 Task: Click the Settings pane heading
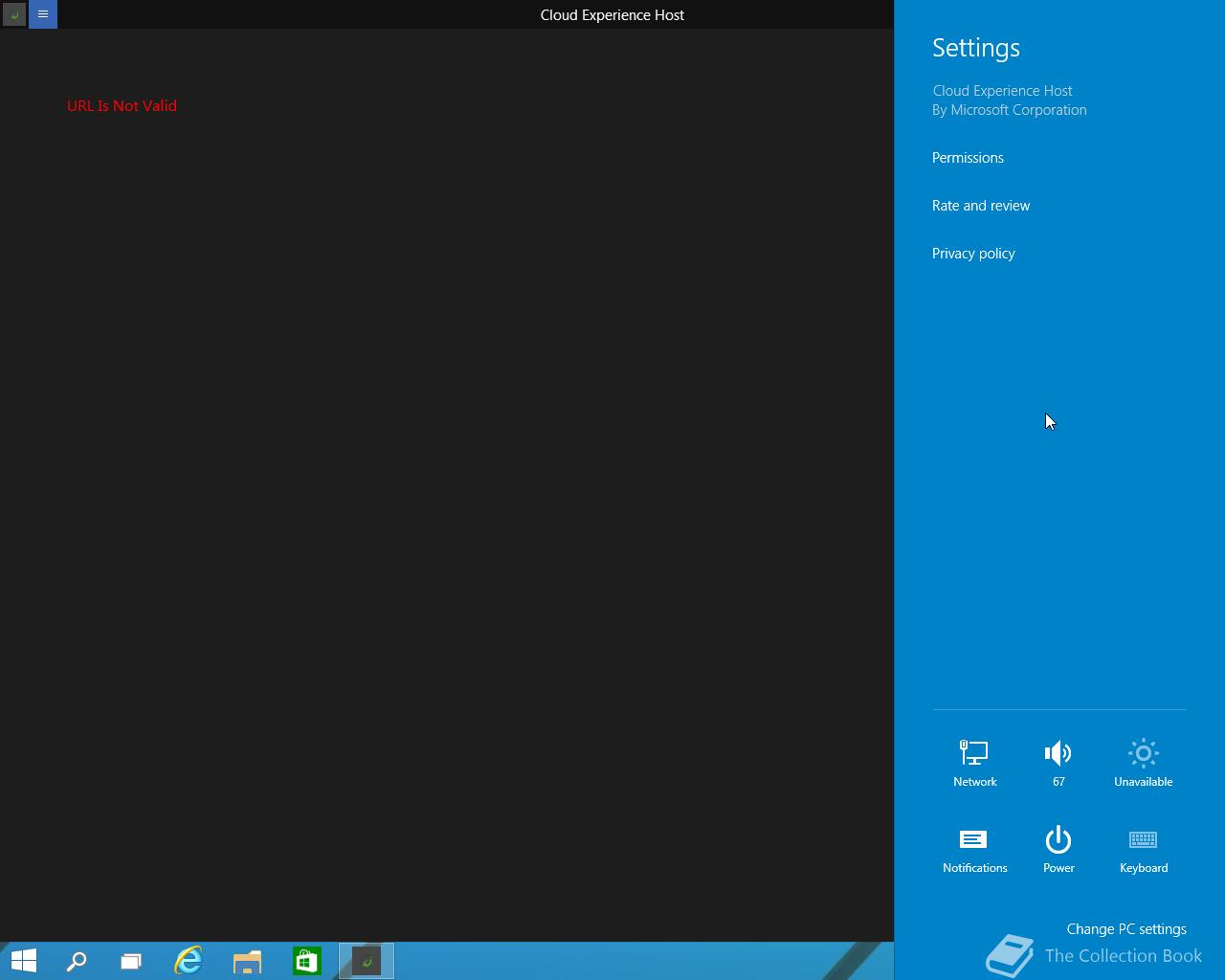[x=976, y=48]
